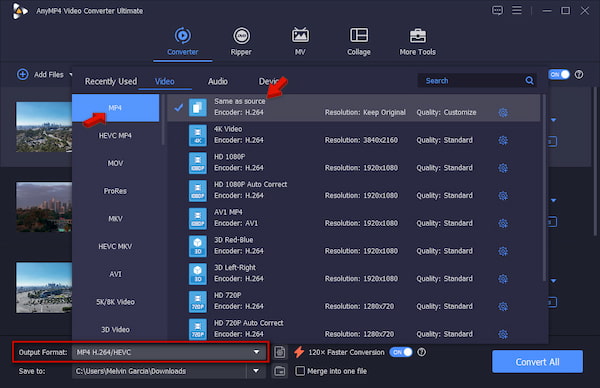Open settings gear for 3D Red-Blue profile
This screenshot has height=388, width=600.
click(x=503, y=251)
